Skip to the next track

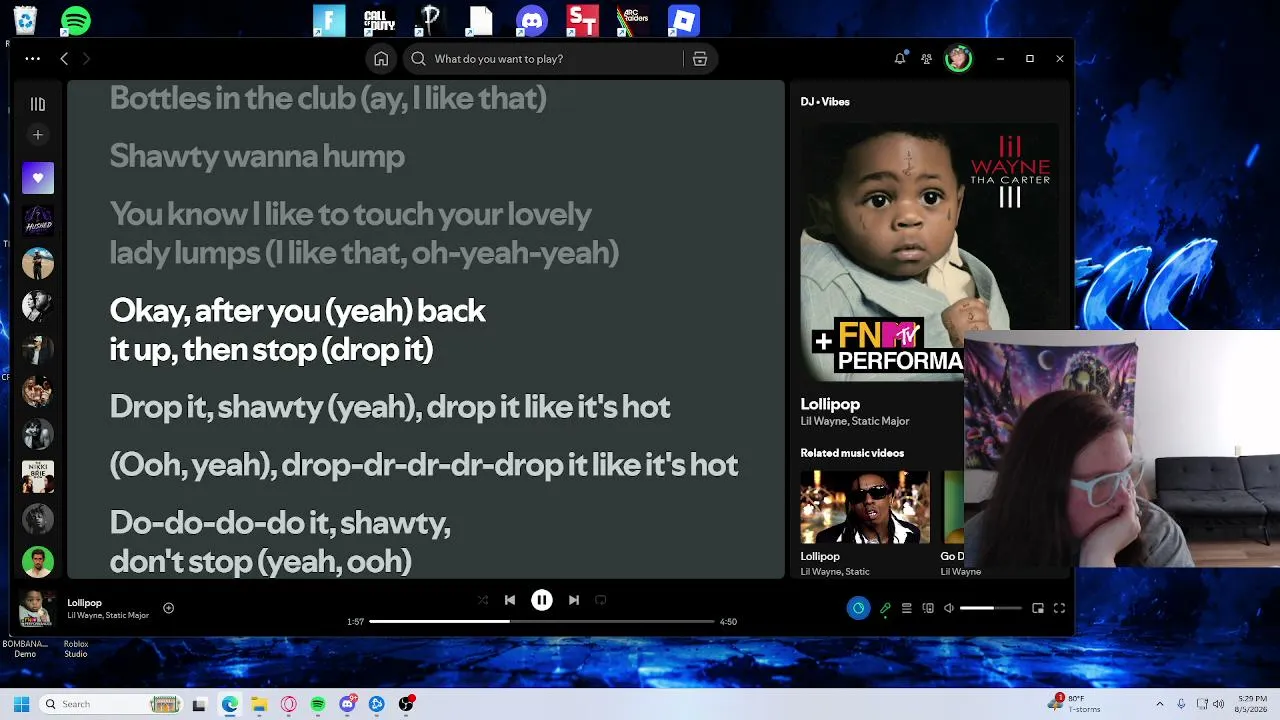pos(574,600)
